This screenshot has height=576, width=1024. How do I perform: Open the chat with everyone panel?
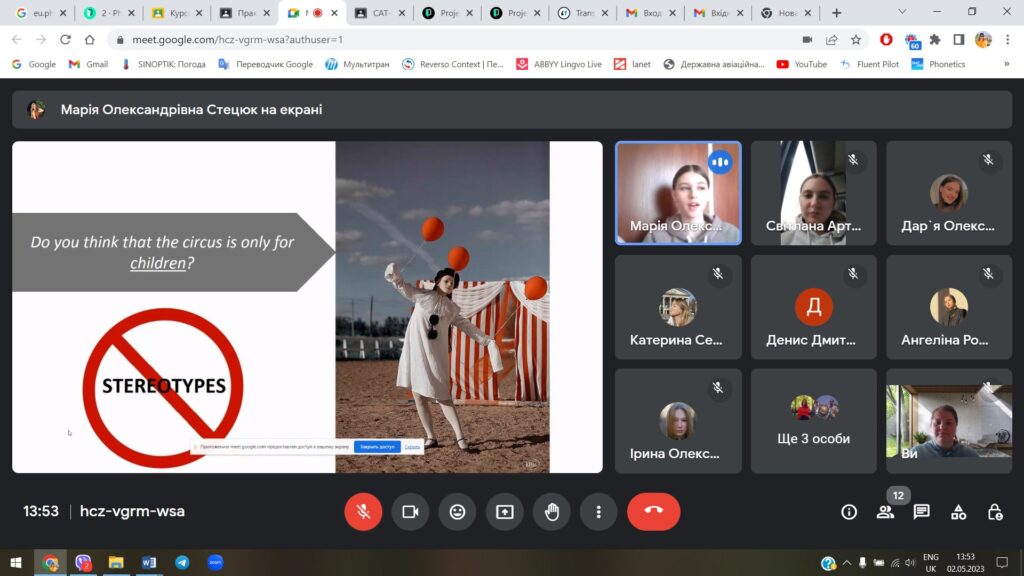[921, 512]
